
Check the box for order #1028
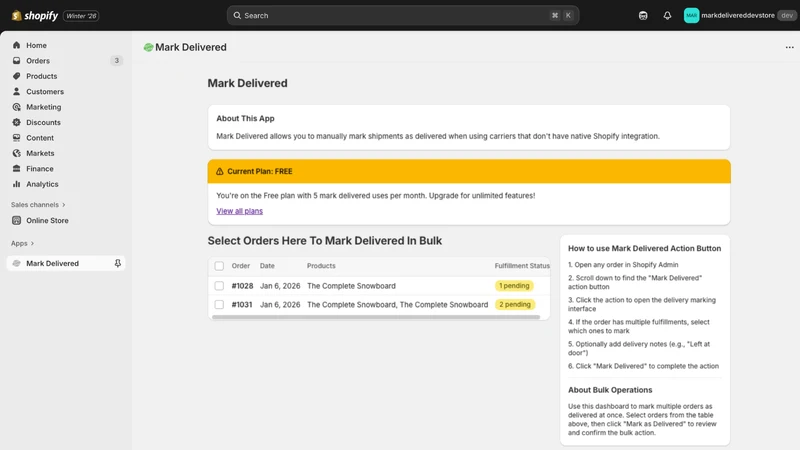tap(219, 286)
